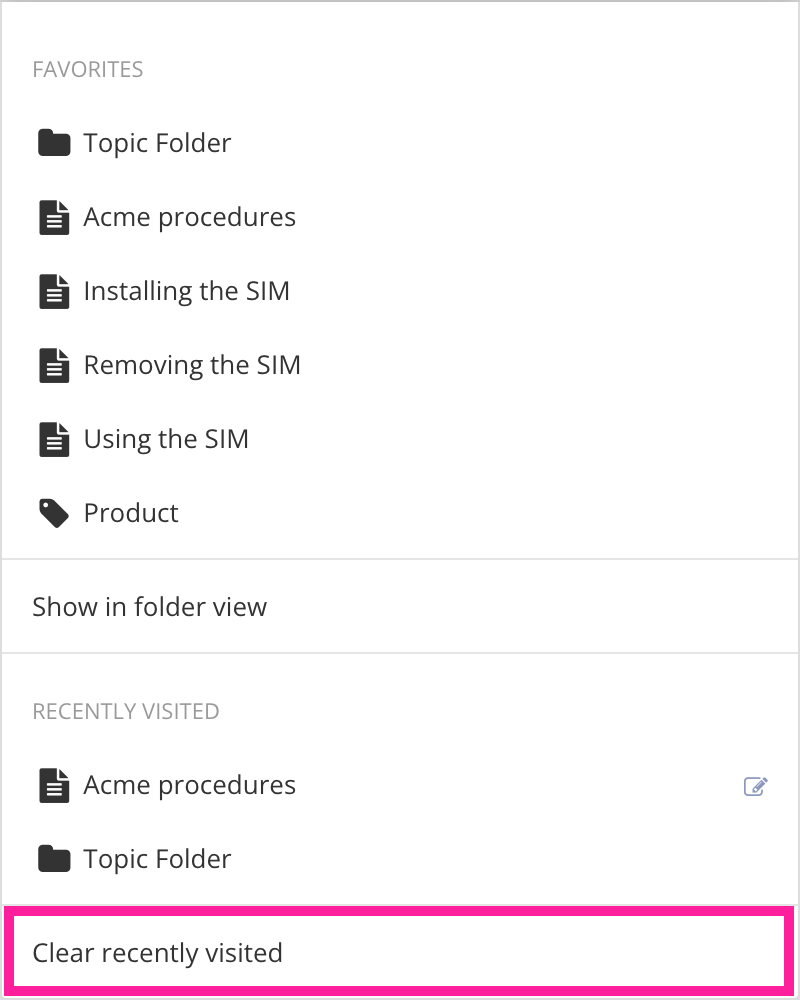Open Acme procedures from Favorites

pos(189,217)
